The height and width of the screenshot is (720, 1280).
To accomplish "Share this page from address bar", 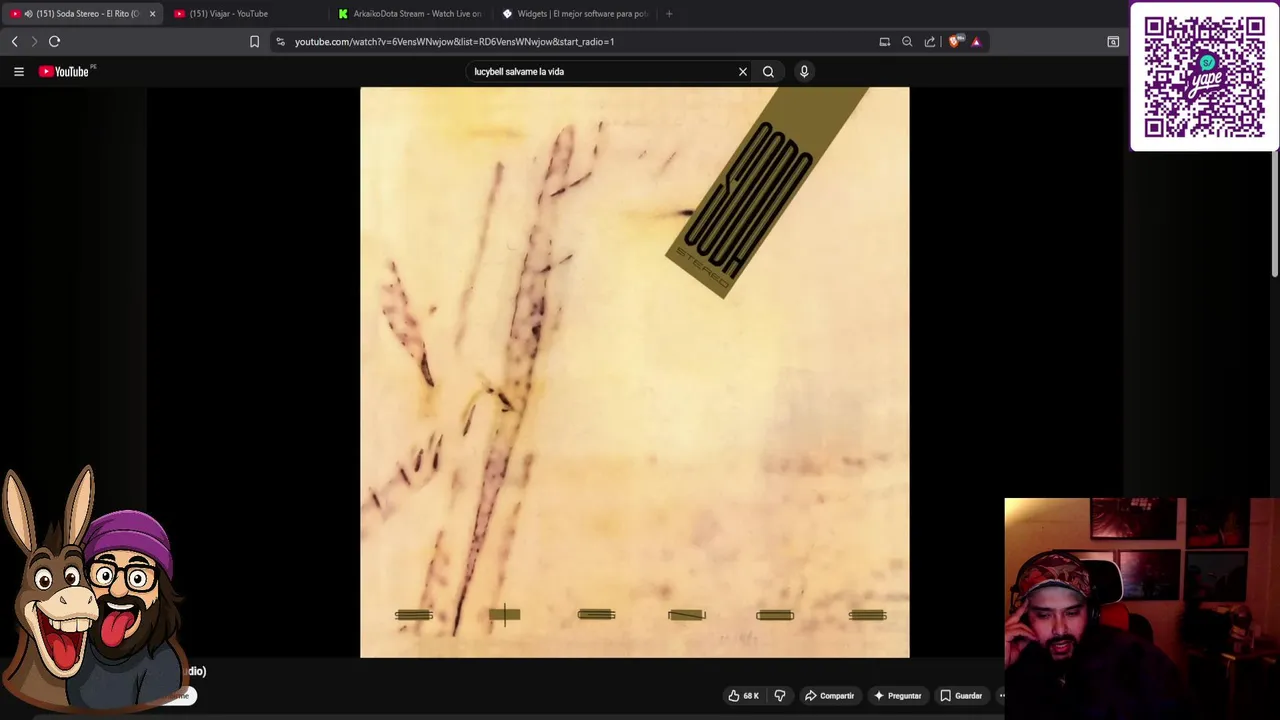I will click(930, 41).
